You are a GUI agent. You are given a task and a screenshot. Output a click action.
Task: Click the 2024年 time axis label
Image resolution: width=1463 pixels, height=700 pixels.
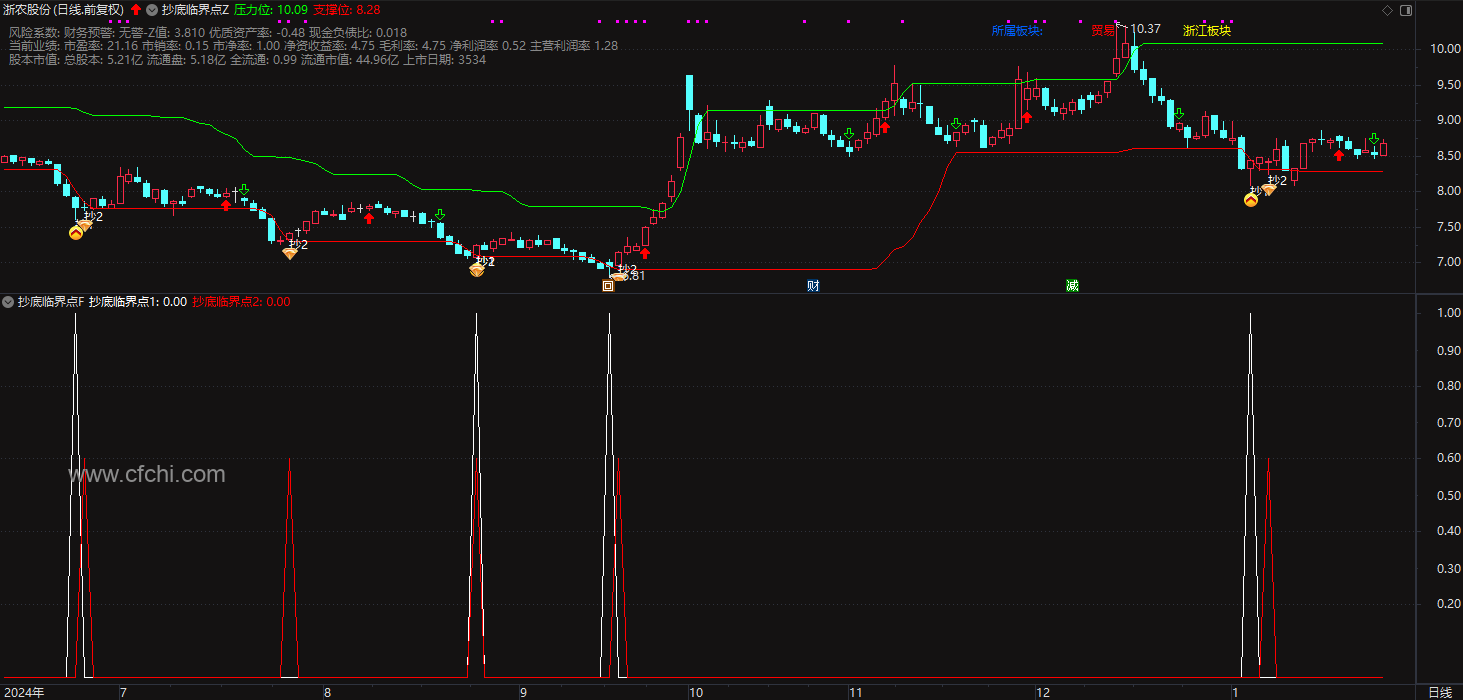pos(24,692)
